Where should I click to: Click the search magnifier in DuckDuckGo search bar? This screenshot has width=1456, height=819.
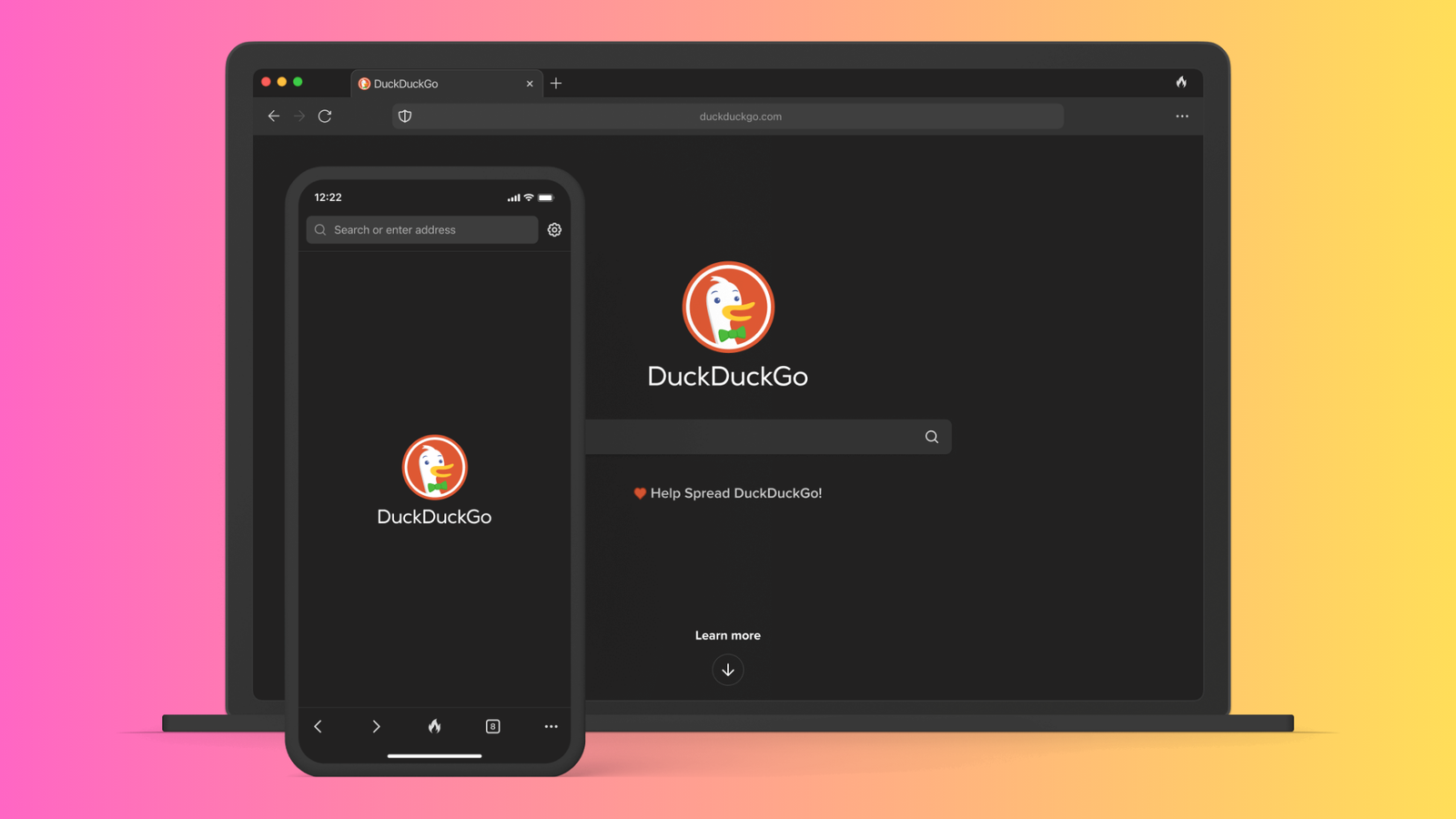[931, 436]
